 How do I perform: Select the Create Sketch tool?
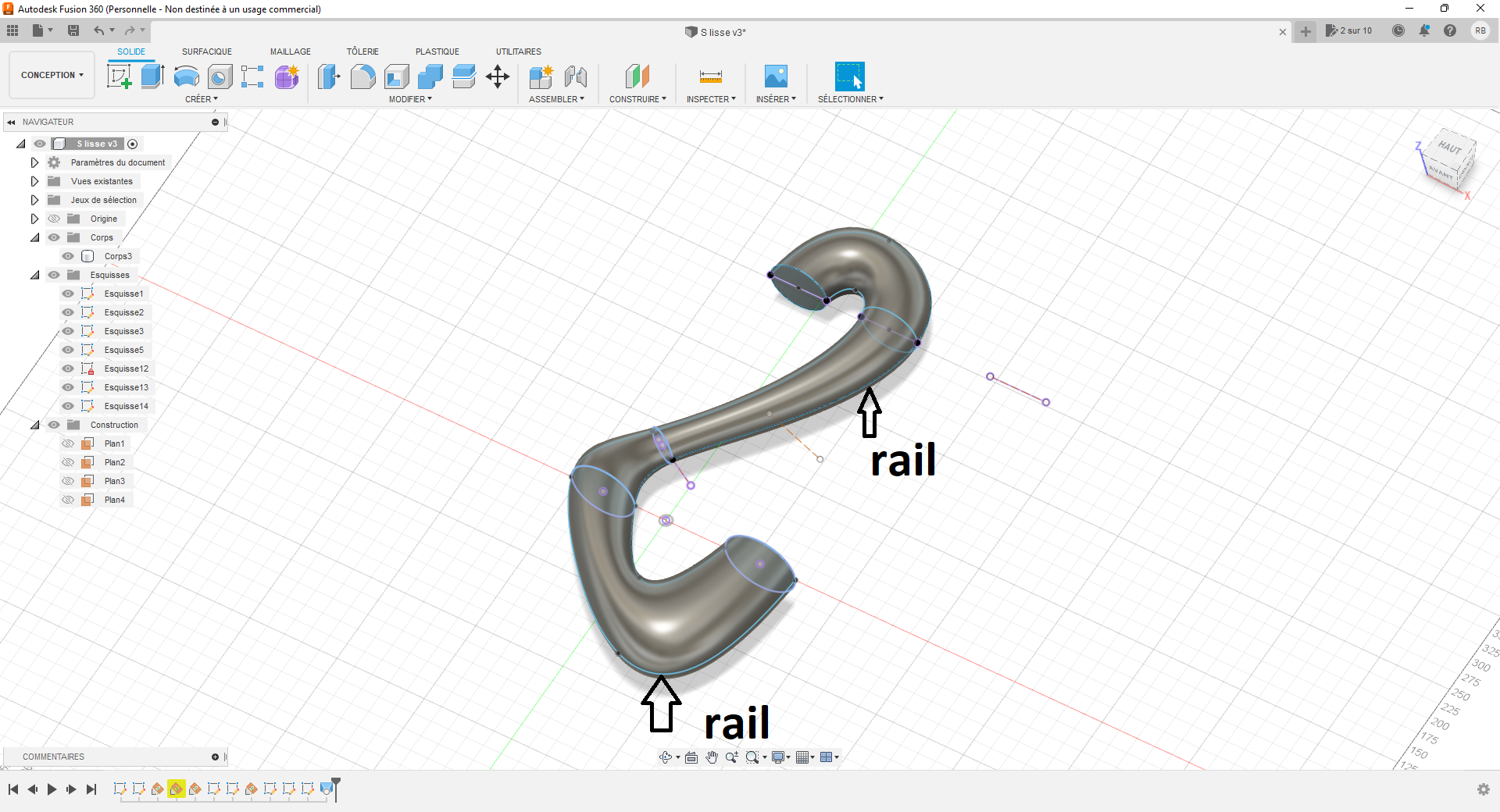pos(119,77)
